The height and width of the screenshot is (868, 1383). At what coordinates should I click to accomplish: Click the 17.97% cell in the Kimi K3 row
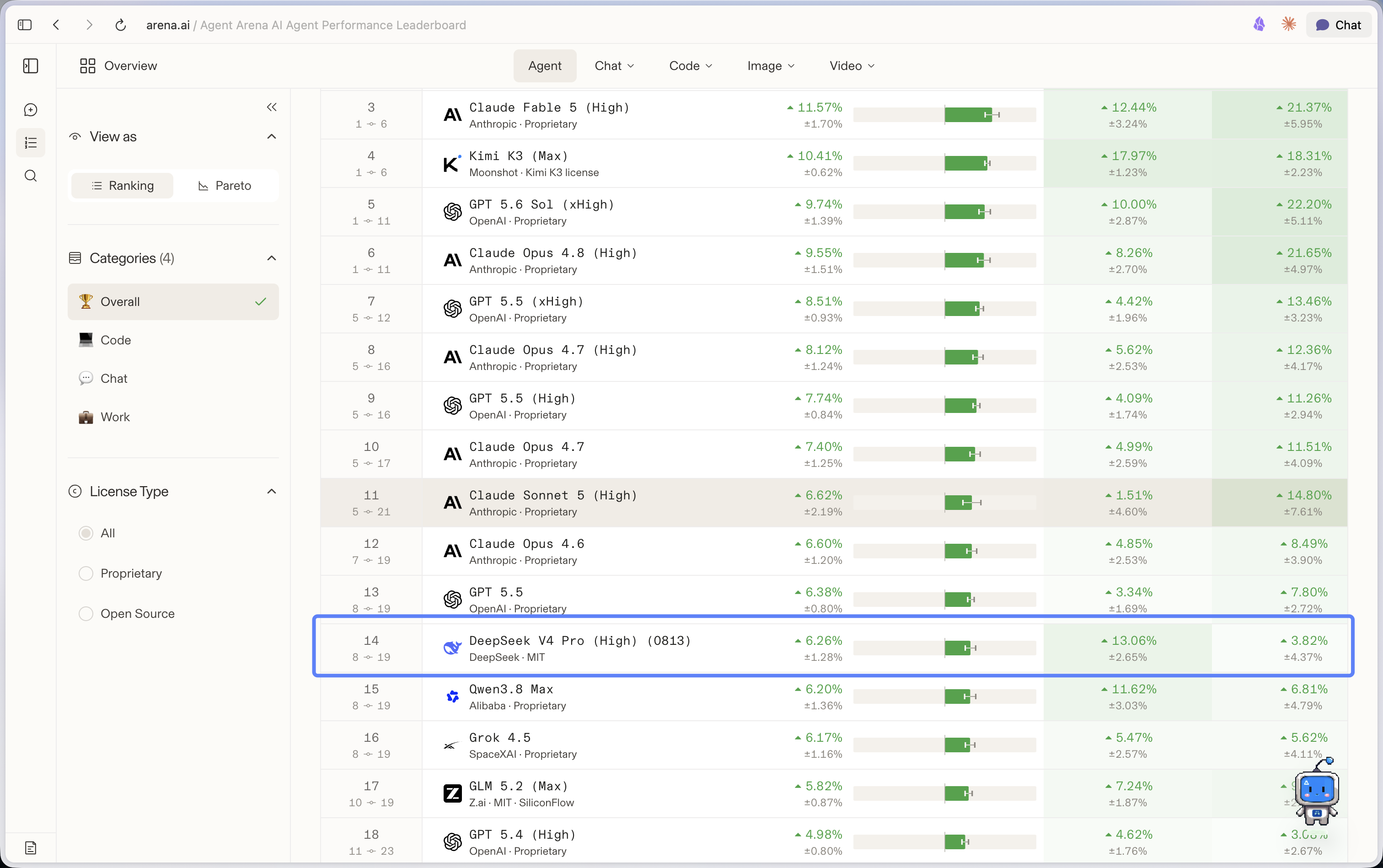coord(1127,164)
